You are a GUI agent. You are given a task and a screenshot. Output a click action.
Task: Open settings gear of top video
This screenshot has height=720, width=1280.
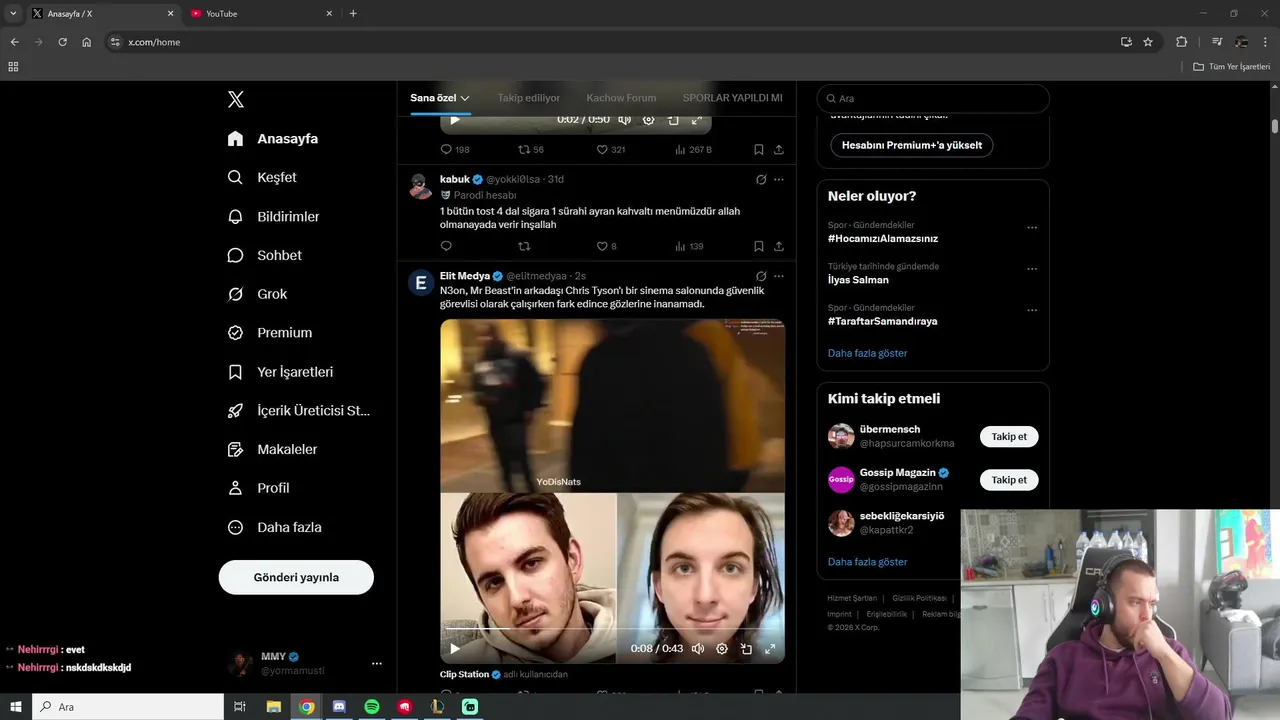coord(648,120)
